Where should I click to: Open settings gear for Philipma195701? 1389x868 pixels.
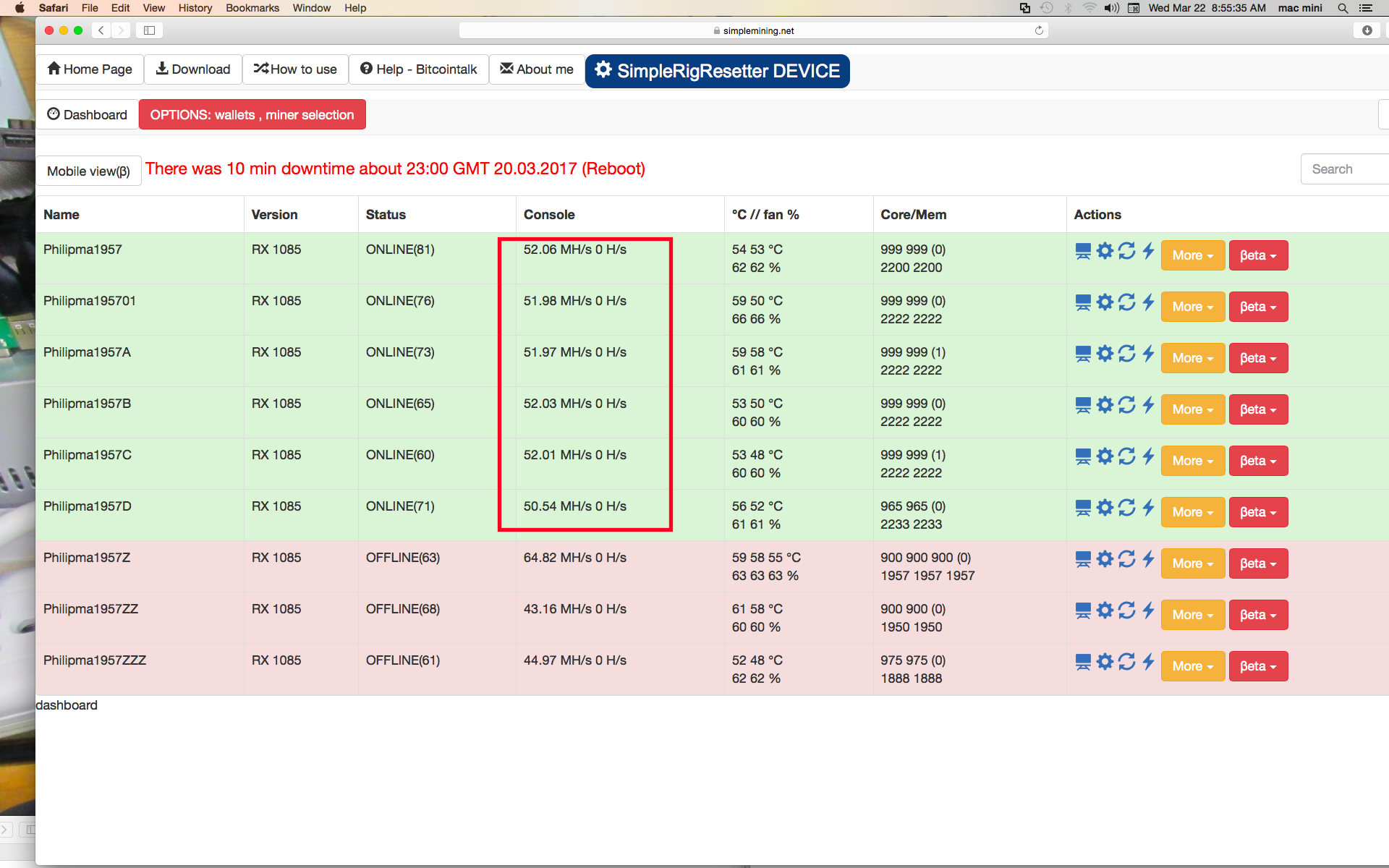pos(1105,302)
